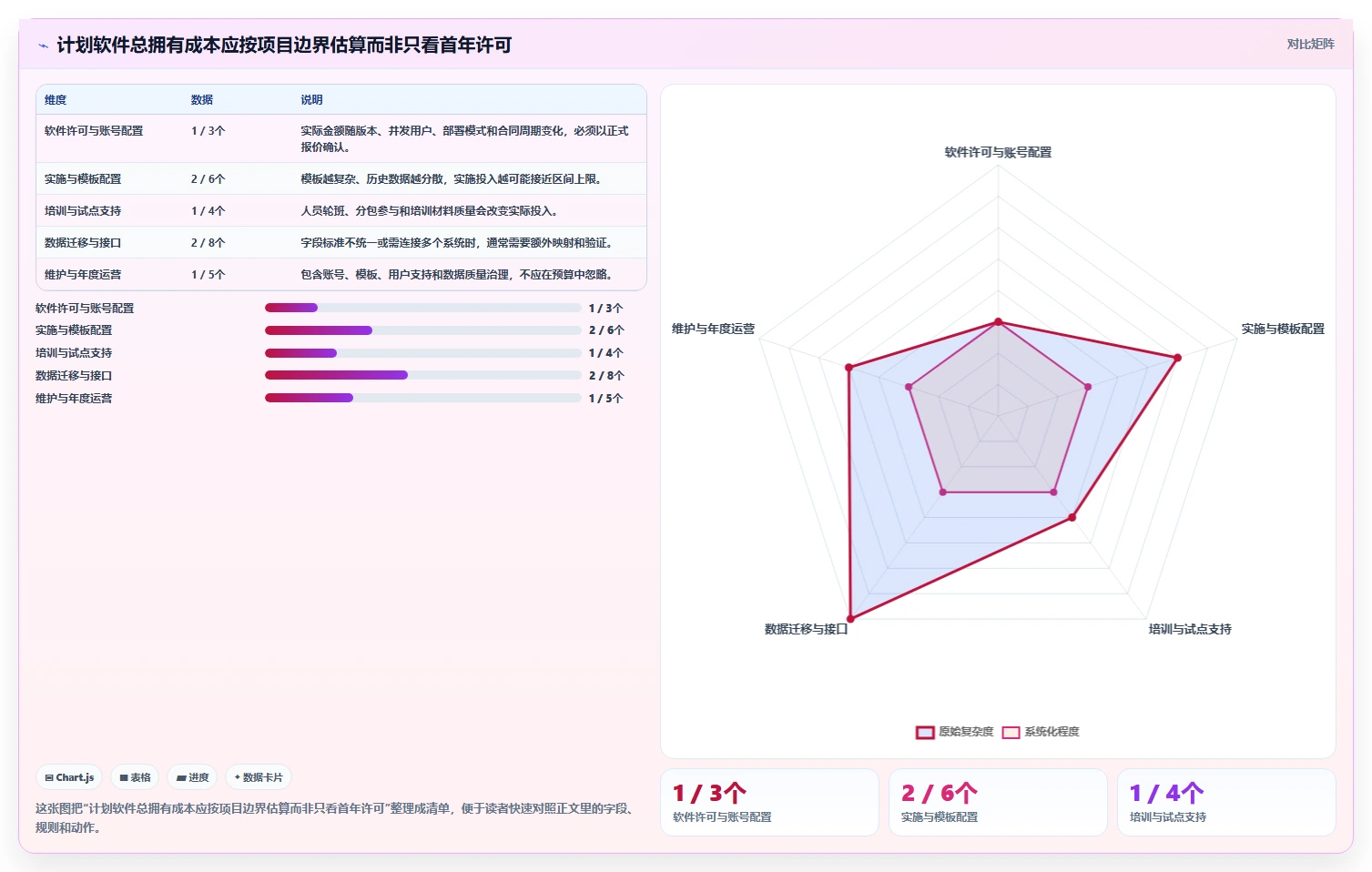Click progress list label 数据迁移与接口
This screenshot has height=872, width=1372.
[74, 376]
